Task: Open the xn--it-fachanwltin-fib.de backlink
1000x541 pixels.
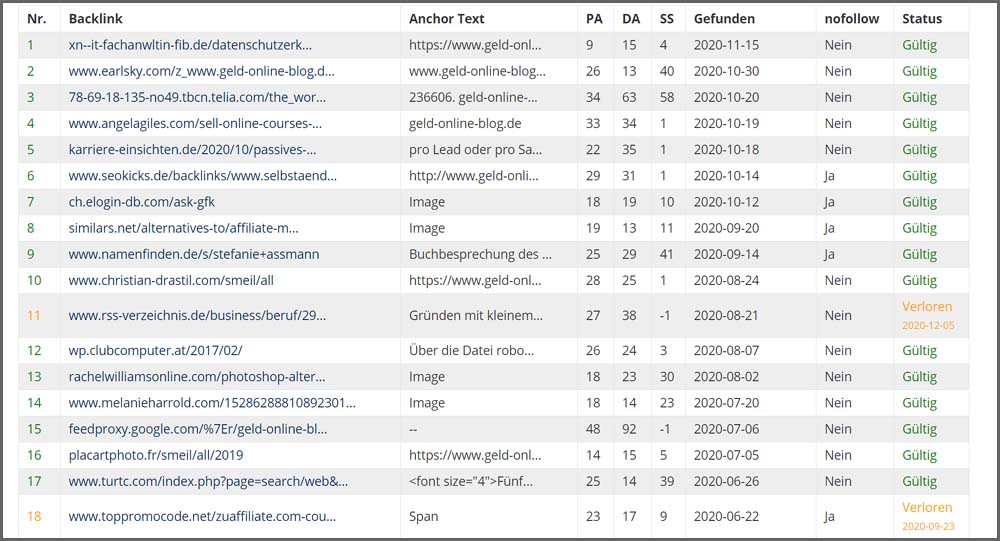Action: point(190,45)
